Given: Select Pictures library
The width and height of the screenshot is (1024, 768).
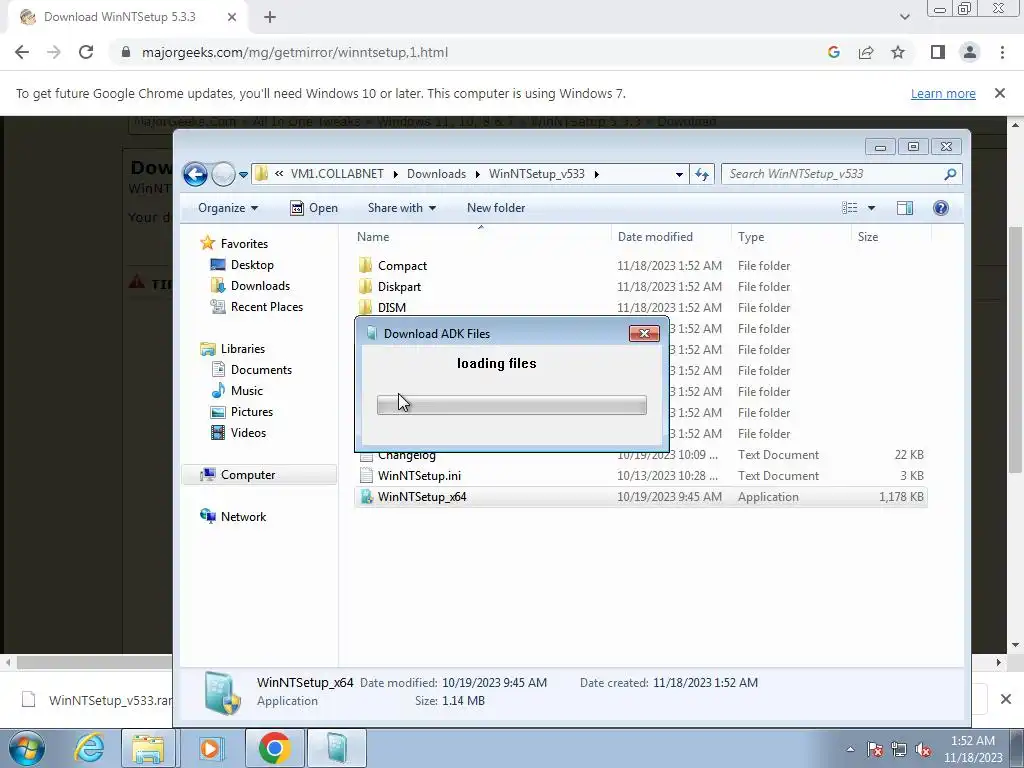Looking at the screenshot, I should click(x=251, y=411).
